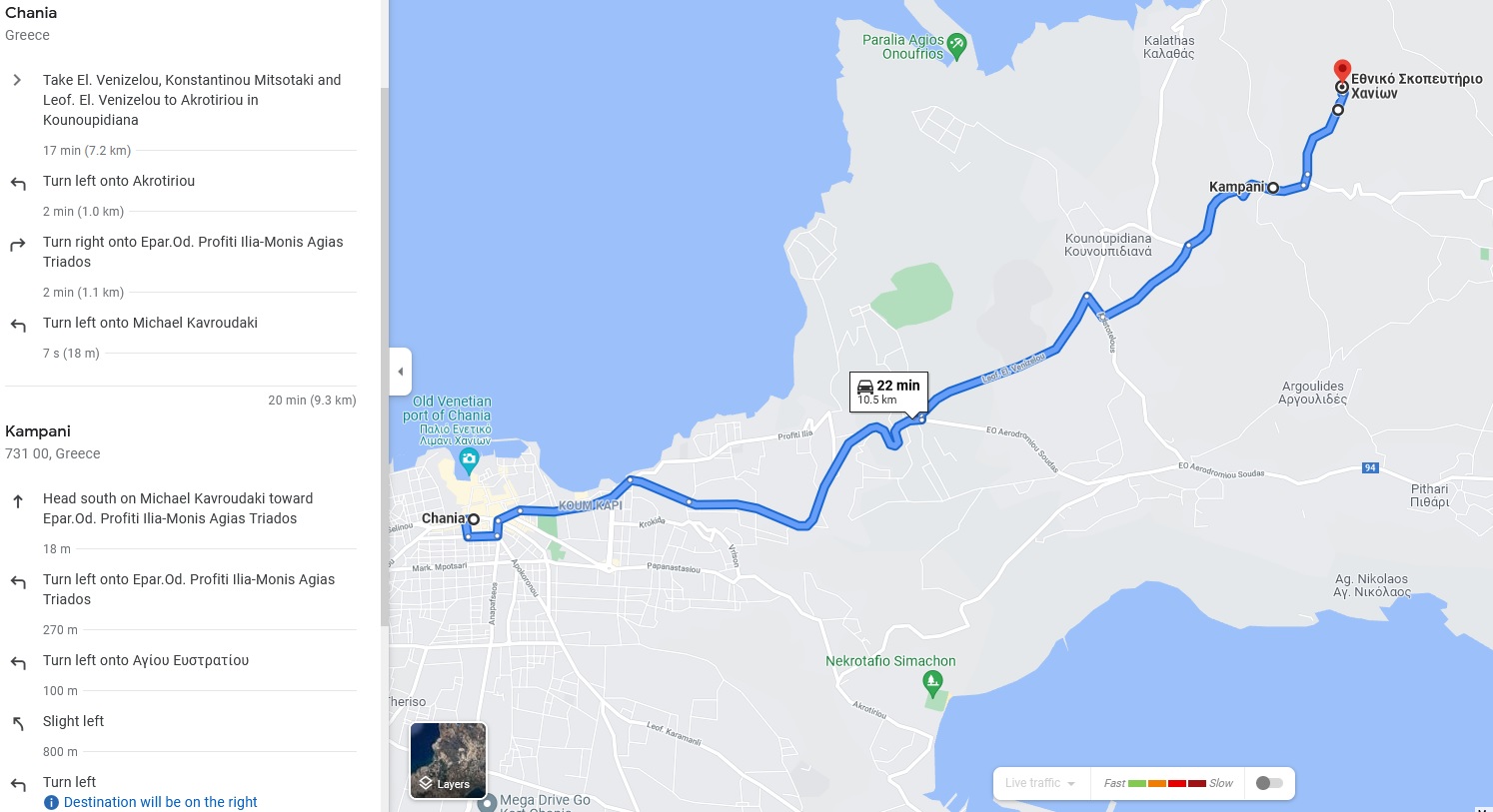Click the red destination pin marker
Screen dimensions: 1493x812
point(1342,70)
